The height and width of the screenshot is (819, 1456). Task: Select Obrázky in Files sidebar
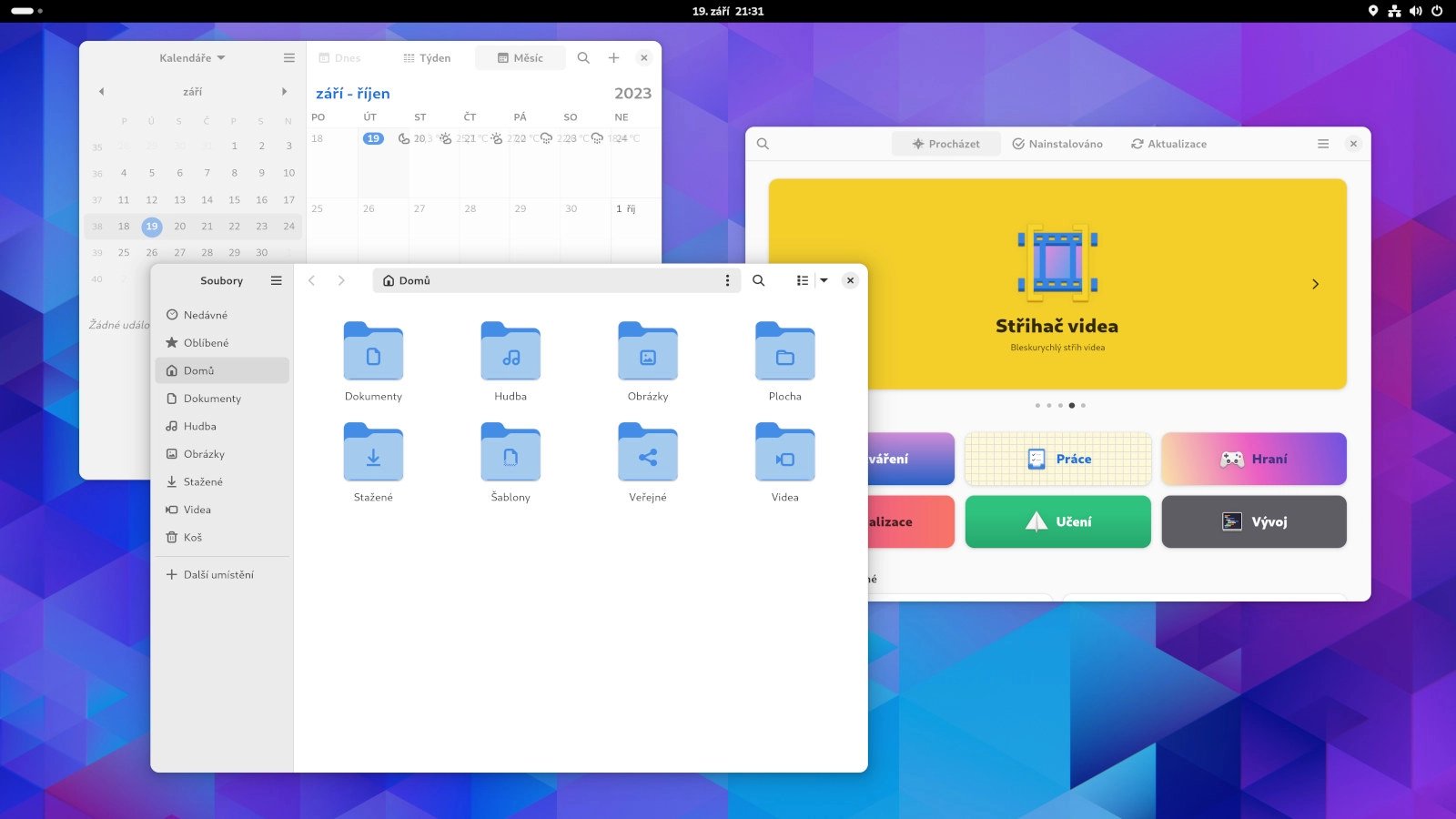223,454
